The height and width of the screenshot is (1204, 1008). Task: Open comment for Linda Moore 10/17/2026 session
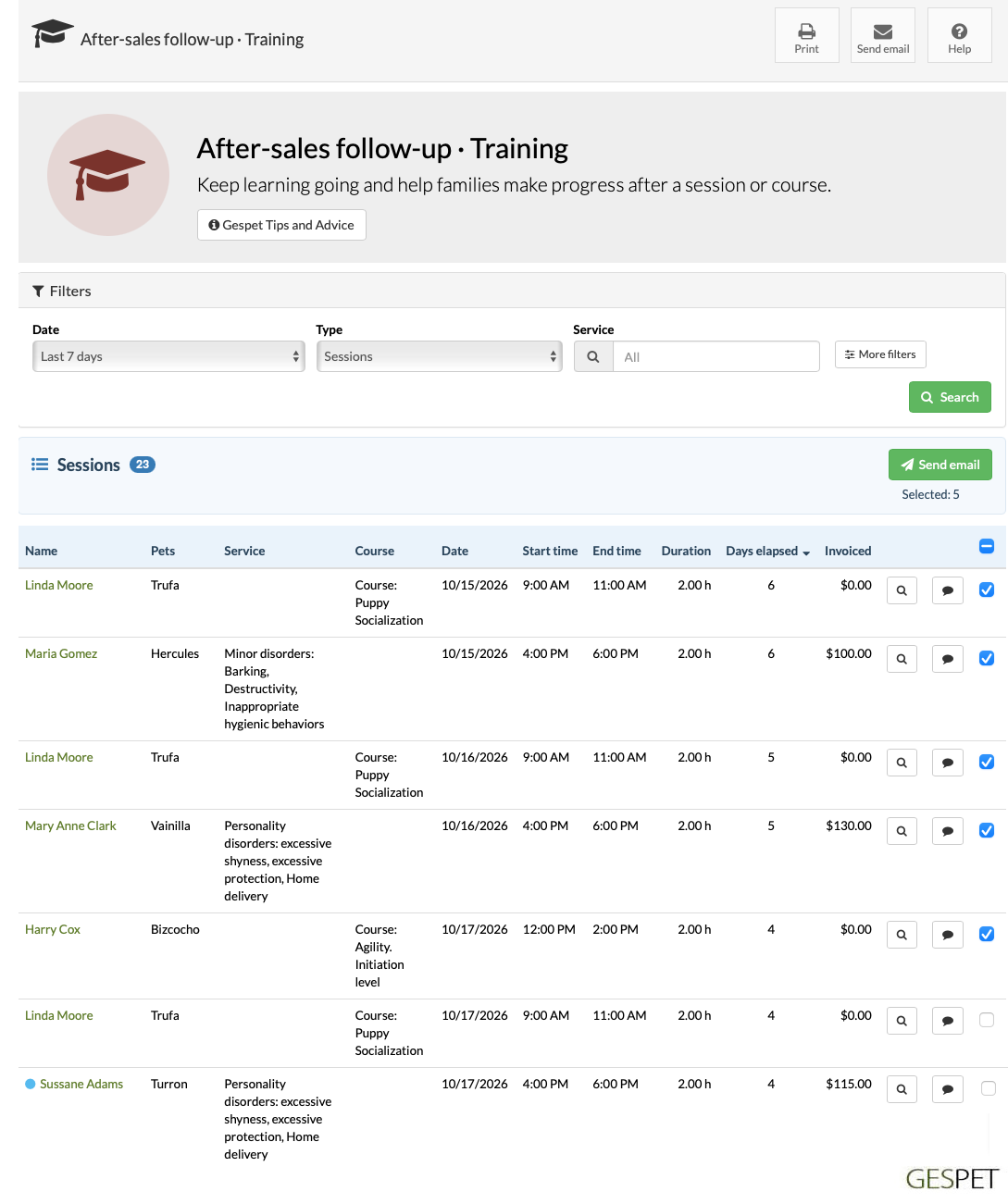coord(947,1021)
